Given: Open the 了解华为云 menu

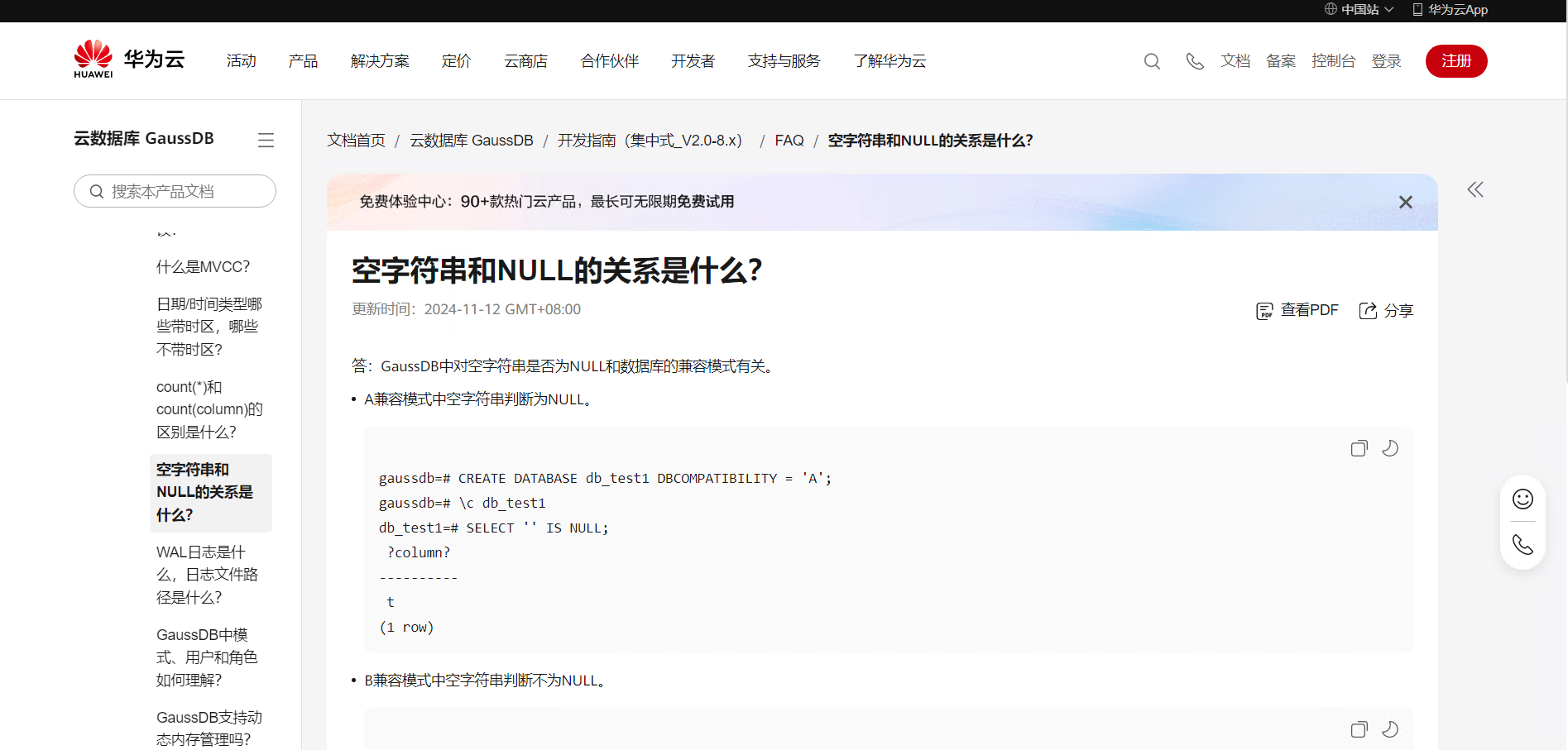Looking at the screenshot, I should point(889,61).
